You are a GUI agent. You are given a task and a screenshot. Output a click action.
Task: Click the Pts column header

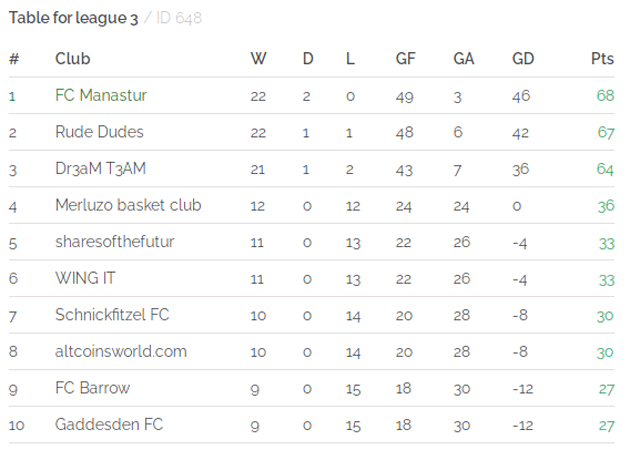coord(602,59)
